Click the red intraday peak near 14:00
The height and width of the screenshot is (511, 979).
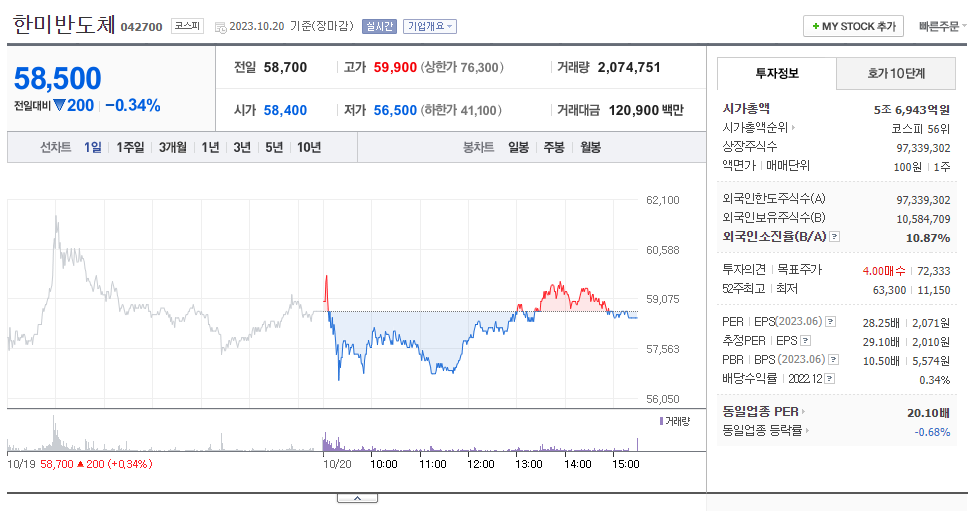coord(560,285)
